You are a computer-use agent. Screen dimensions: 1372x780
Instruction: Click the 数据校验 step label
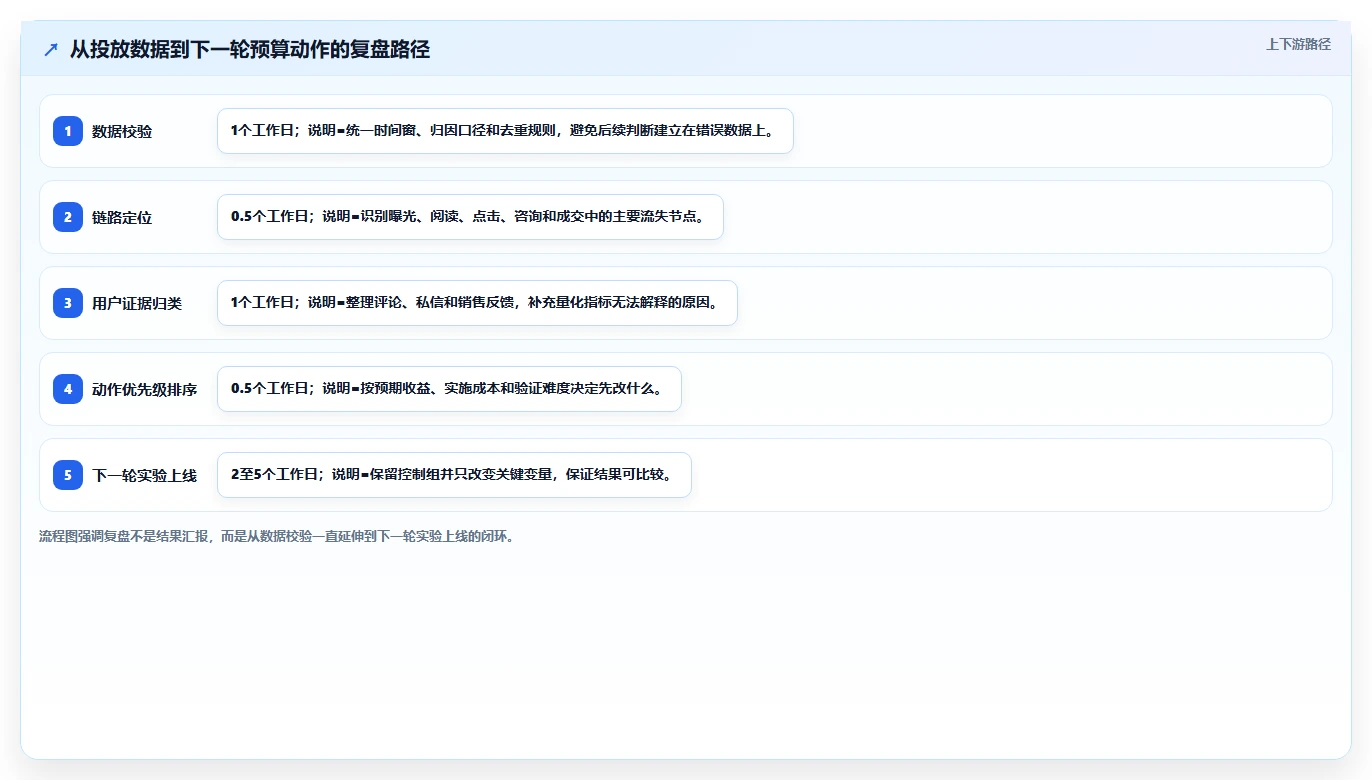[122, 131]
